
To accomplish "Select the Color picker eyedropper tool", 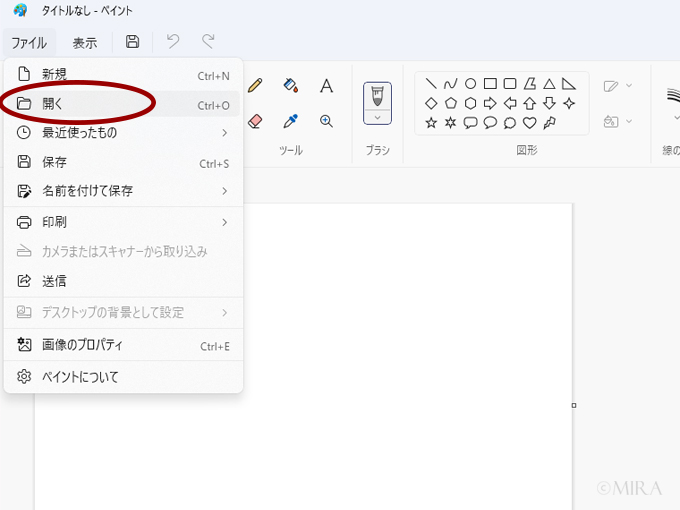I will click(291, 121).
